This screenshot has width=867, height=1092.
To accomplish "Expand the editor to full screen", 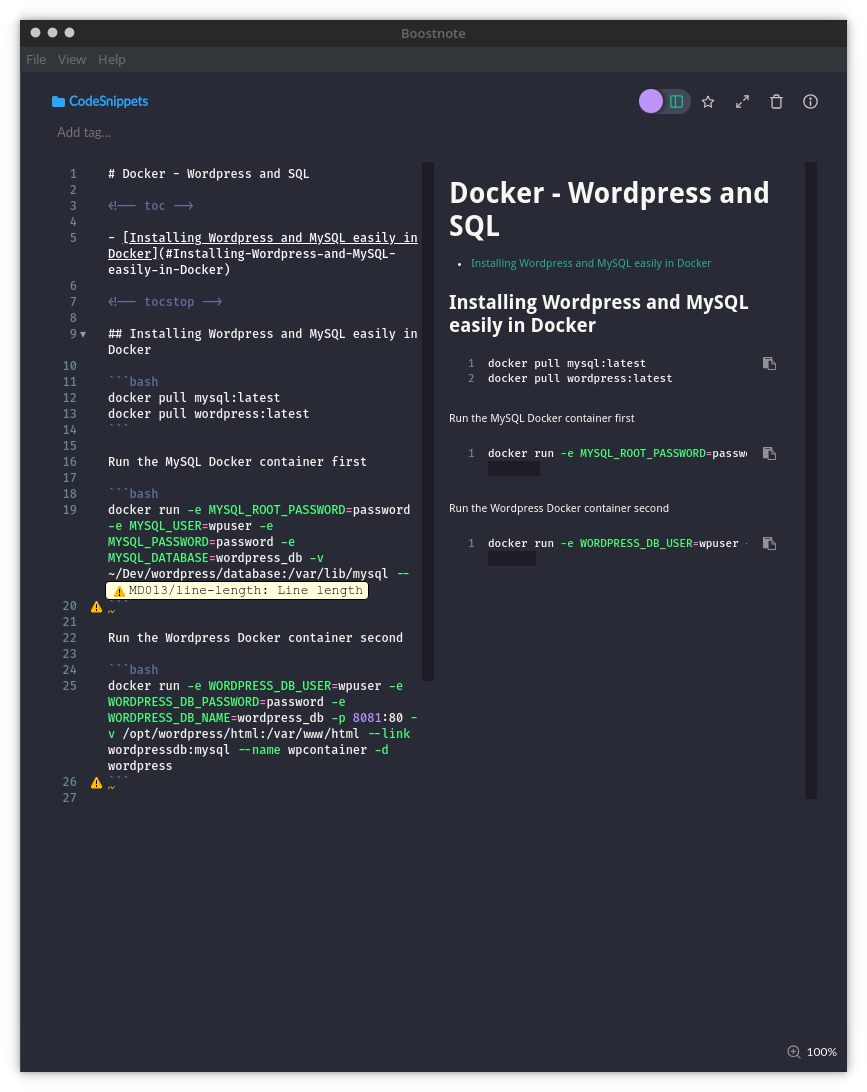I will (x=742, y=102).
